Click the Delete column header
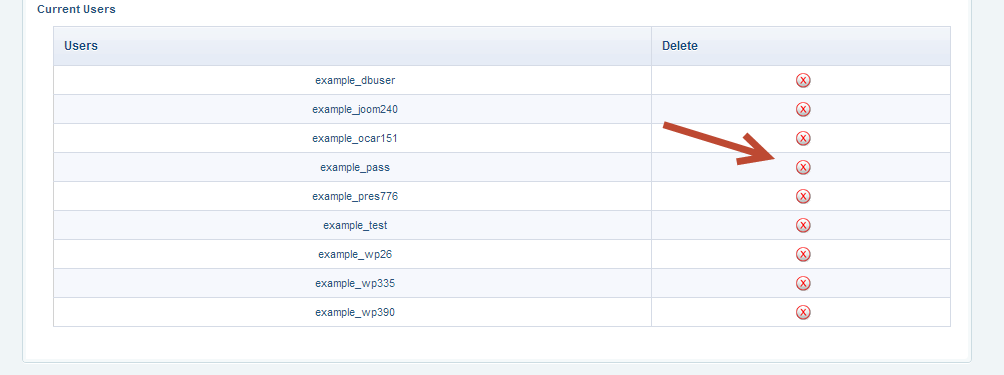The height and width of the screenshot is (375, 1004). point(679,46)
